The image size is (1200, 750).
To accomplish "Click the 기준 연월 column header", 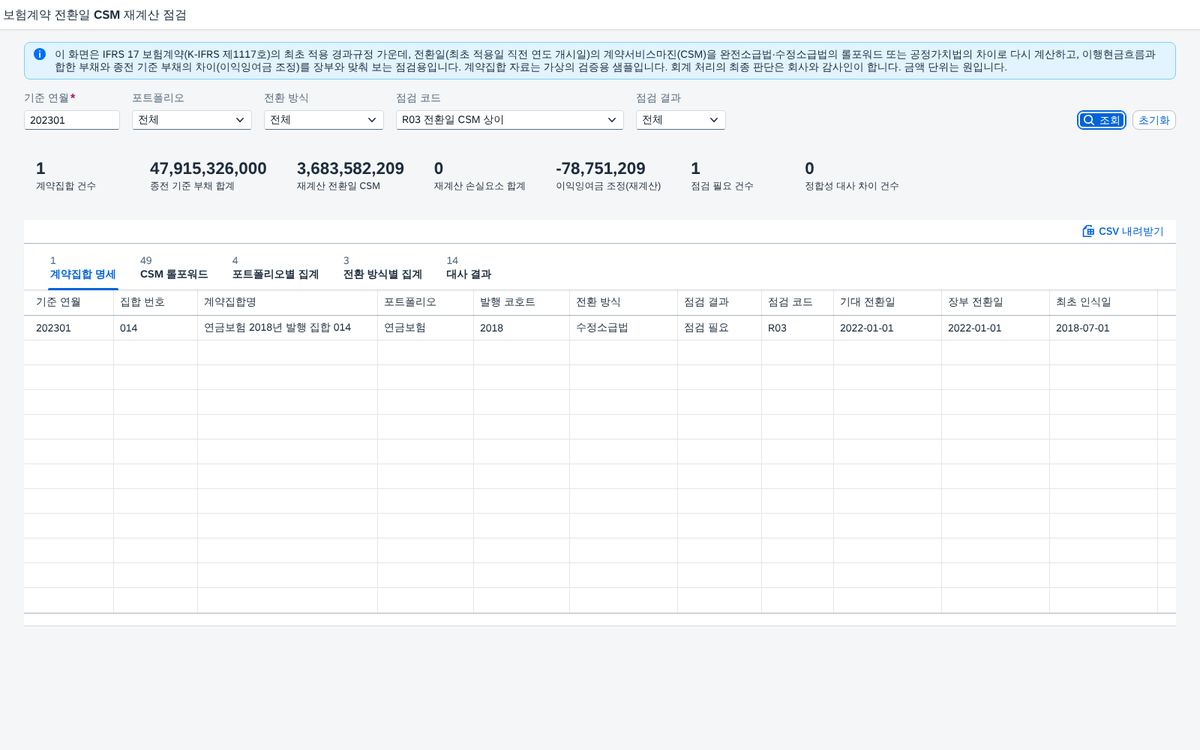I will click(x=69, y=302).
